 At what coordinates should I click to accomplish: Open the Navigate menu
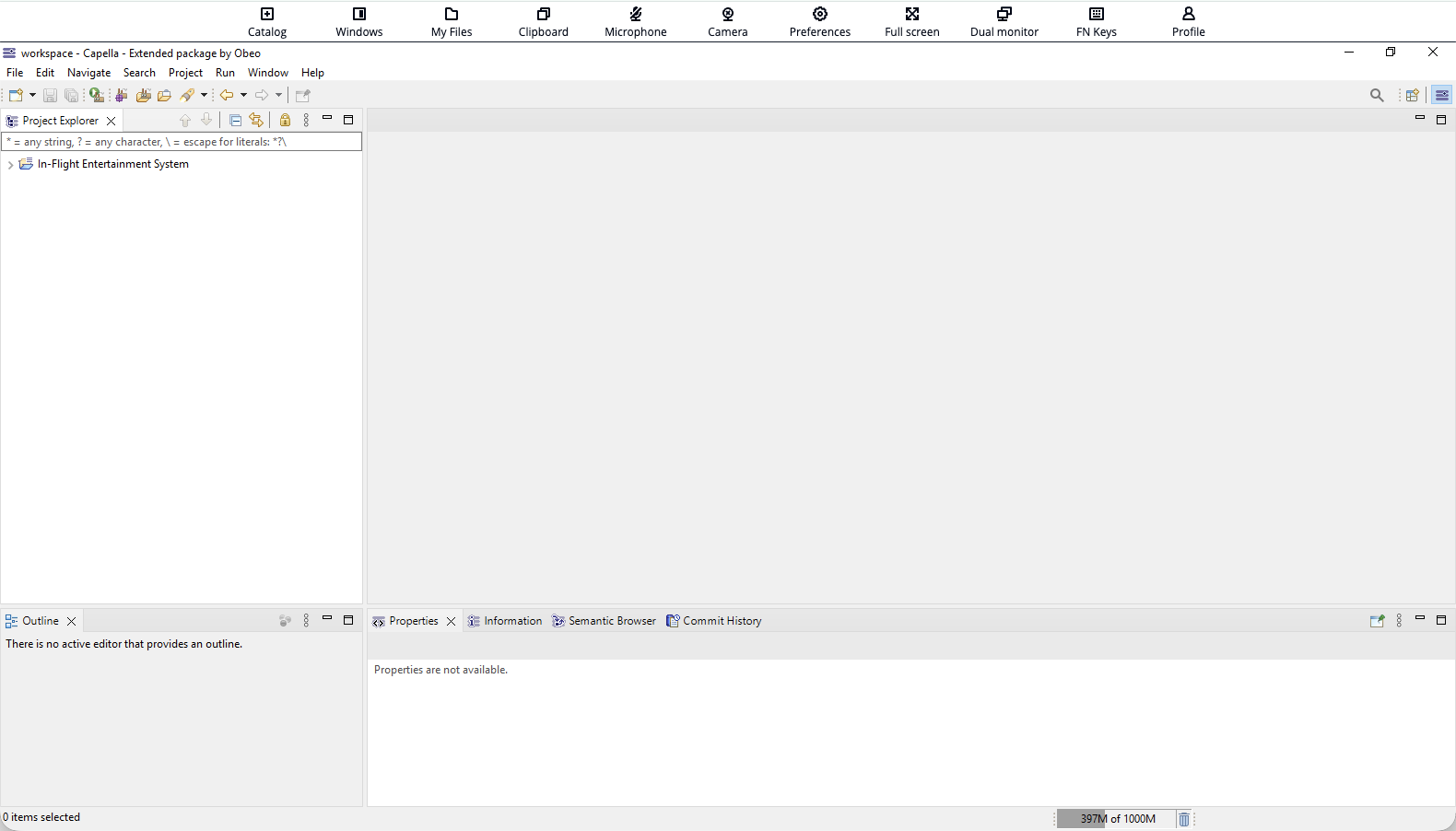click(x=88, y=73)
